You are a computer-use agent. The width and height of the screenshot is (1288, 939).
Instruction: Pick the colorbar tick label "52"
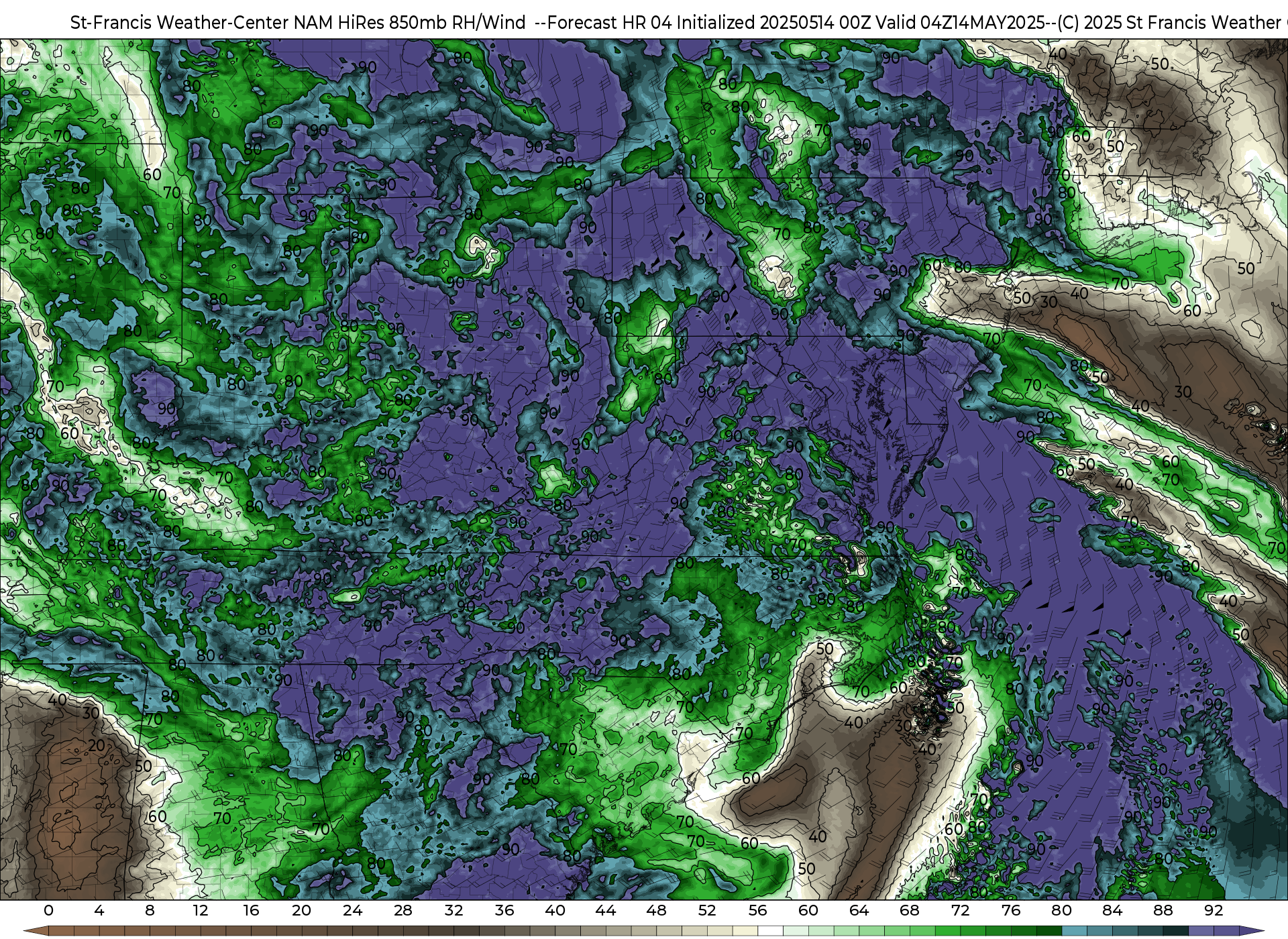tap(707, 910)
